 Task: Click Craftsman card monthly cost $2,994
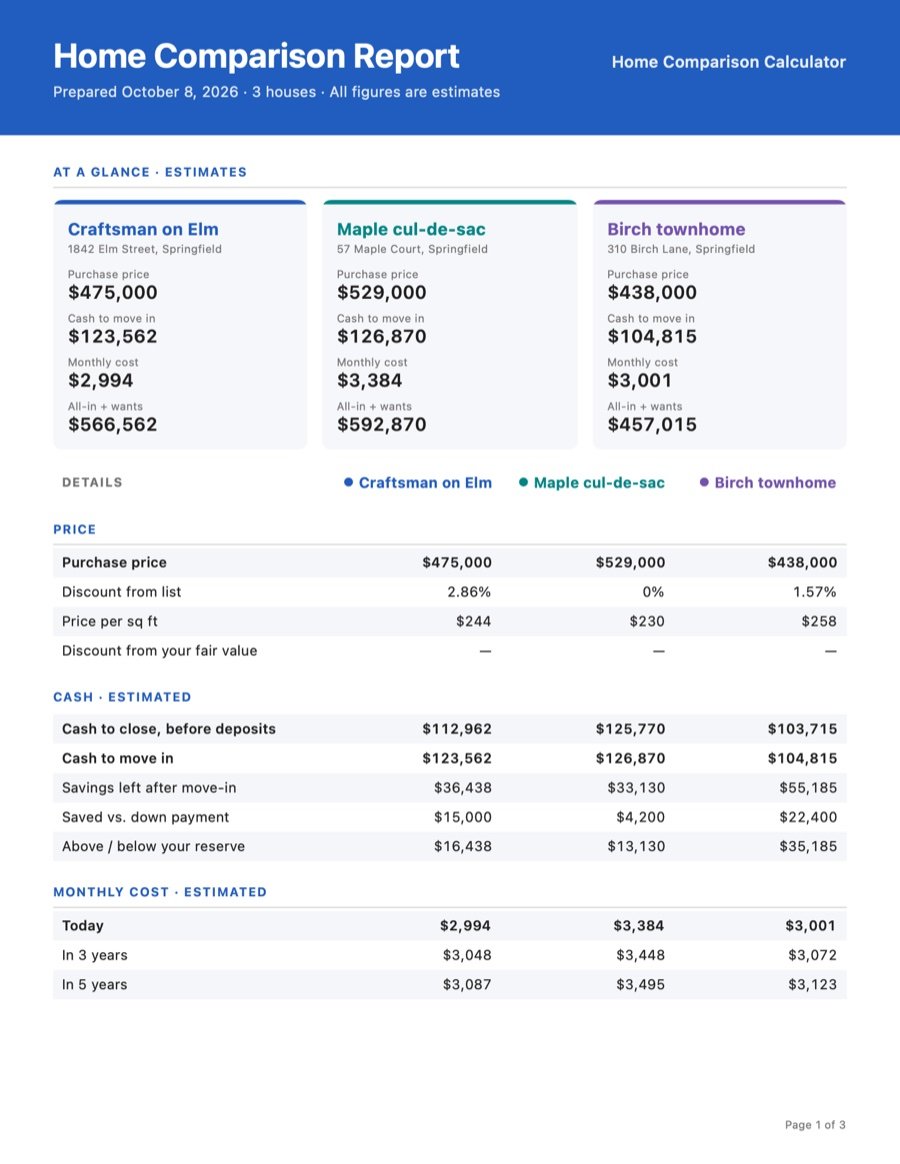pos(101,381)
